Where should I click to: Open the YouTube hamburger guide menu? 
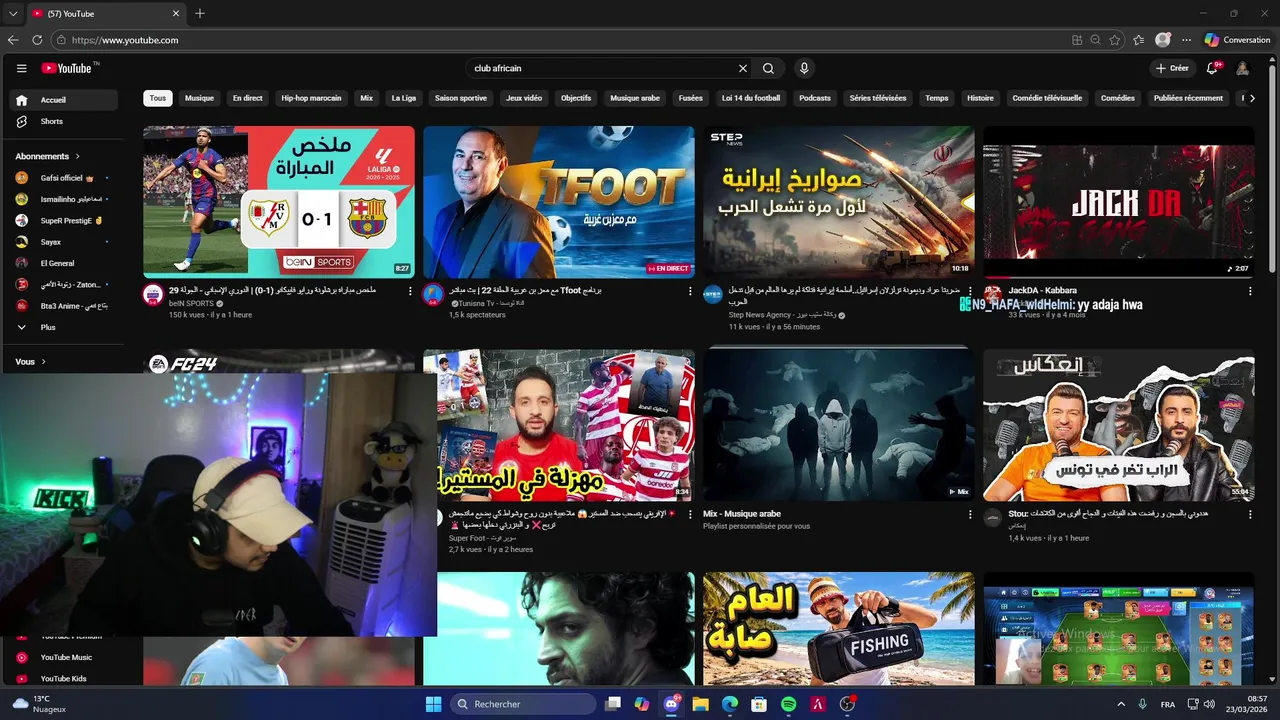pos(21,68)
